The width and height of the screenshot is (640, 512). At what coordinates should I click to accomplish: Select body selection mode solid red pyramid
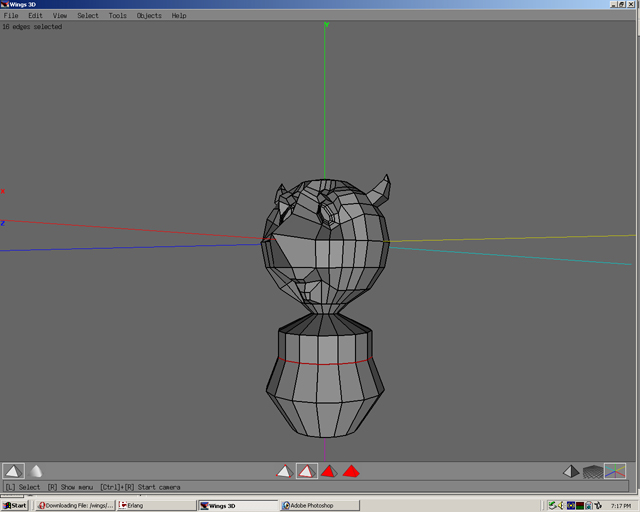coord(351,471)
